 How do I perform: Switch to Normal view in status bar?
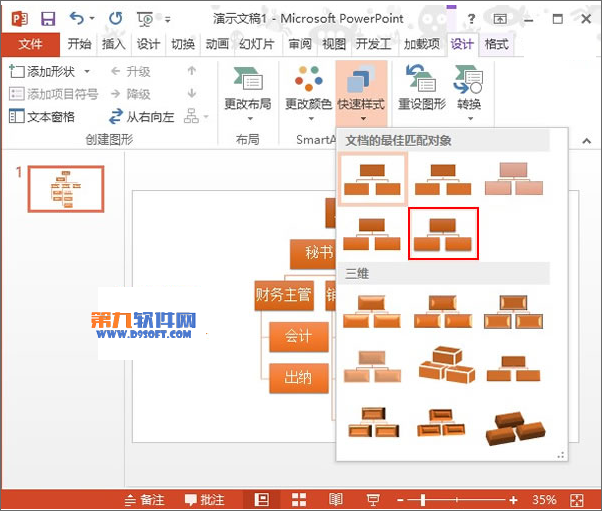tap(262, 500)
